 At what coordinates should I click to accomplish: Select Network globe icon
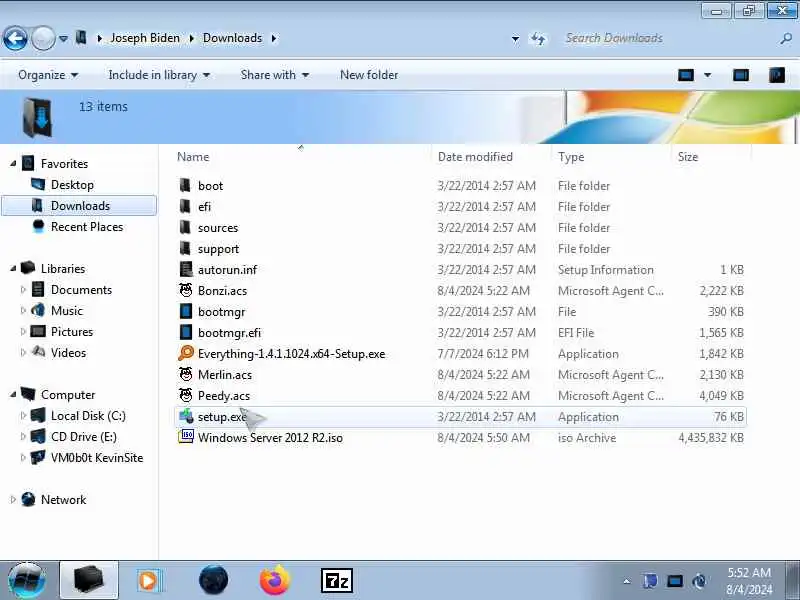(x=28, y=499)
